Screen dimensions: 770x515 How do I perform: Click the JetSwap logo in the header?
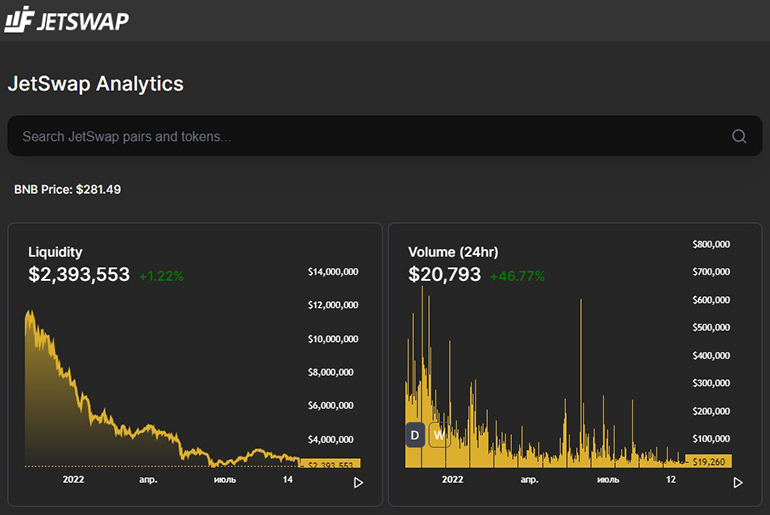tap(67, 20)
